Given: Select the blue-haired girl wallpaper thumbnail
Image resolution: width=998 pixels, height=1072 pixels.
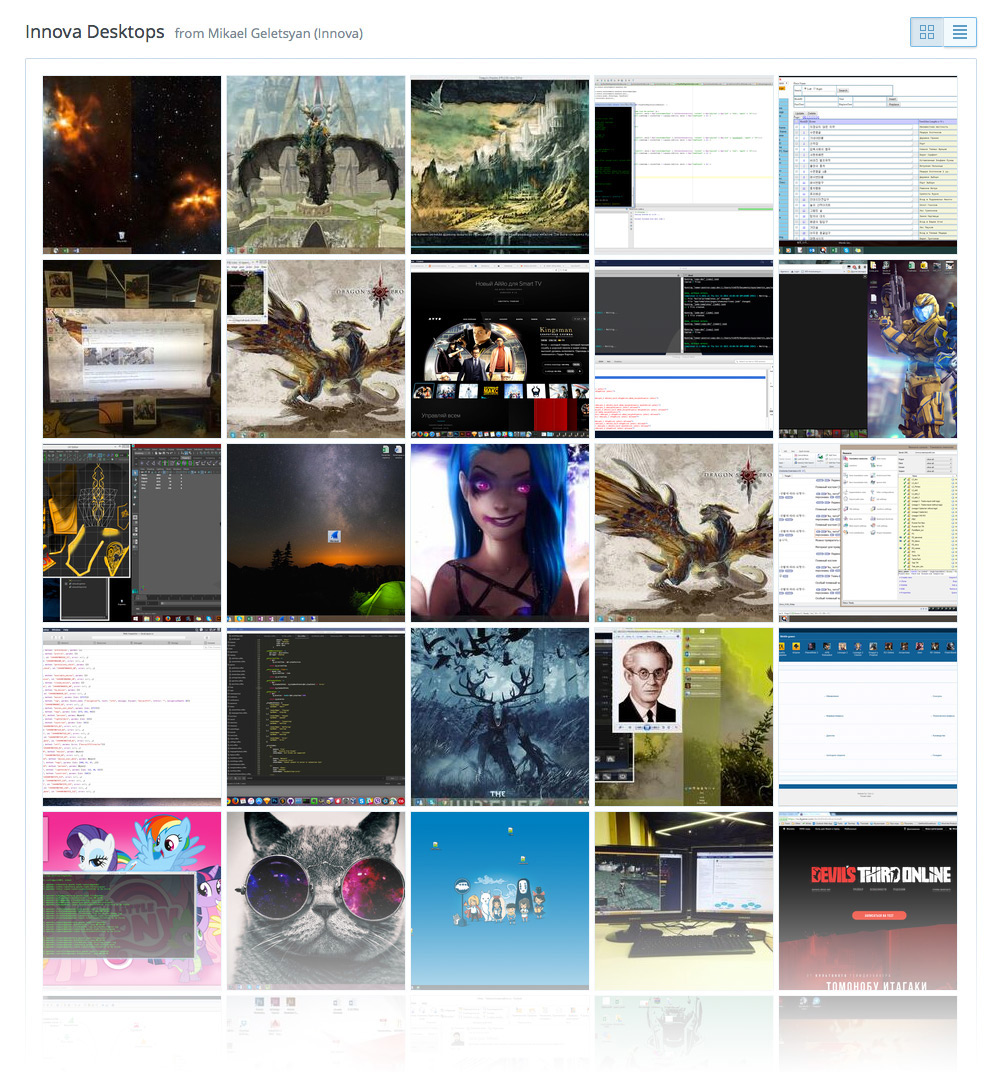Looking at the screenshot, I should 500,533.
